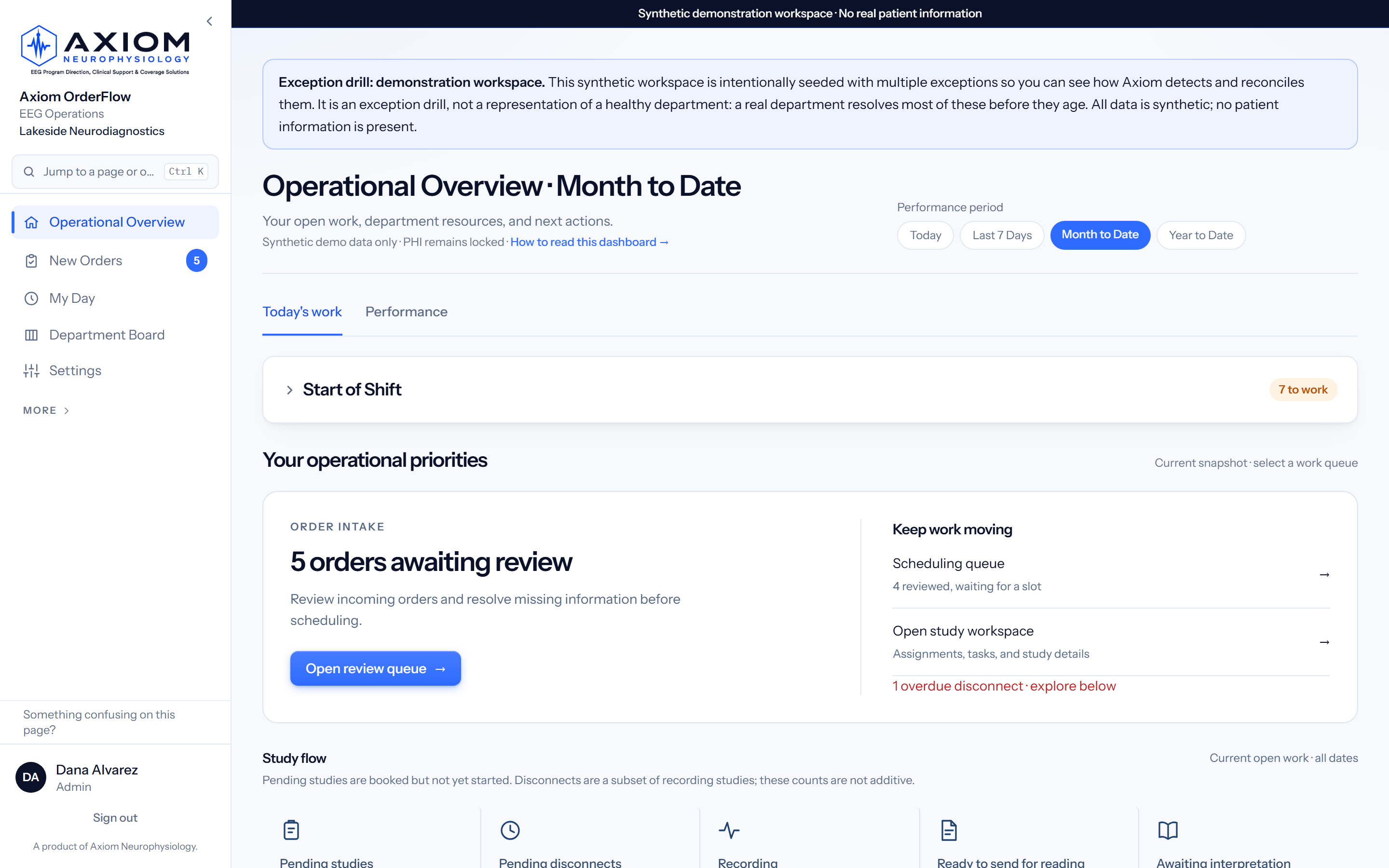Click Lakeside Neurodiagnostics label
Viewport: 1389px width, 868px height.
coord(92,131)
